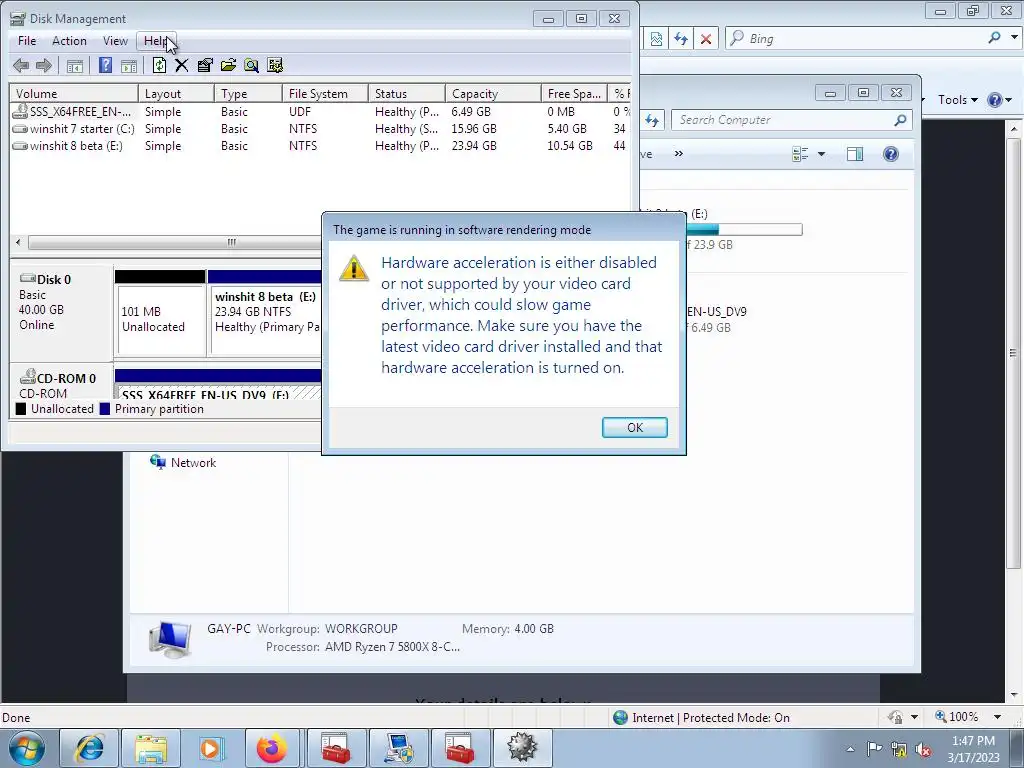The height and width of the screenshot is (768, 1024).
Task: Toggle Show/Hide Console Tree toolbar icon
Action: [x=75, y=65]
